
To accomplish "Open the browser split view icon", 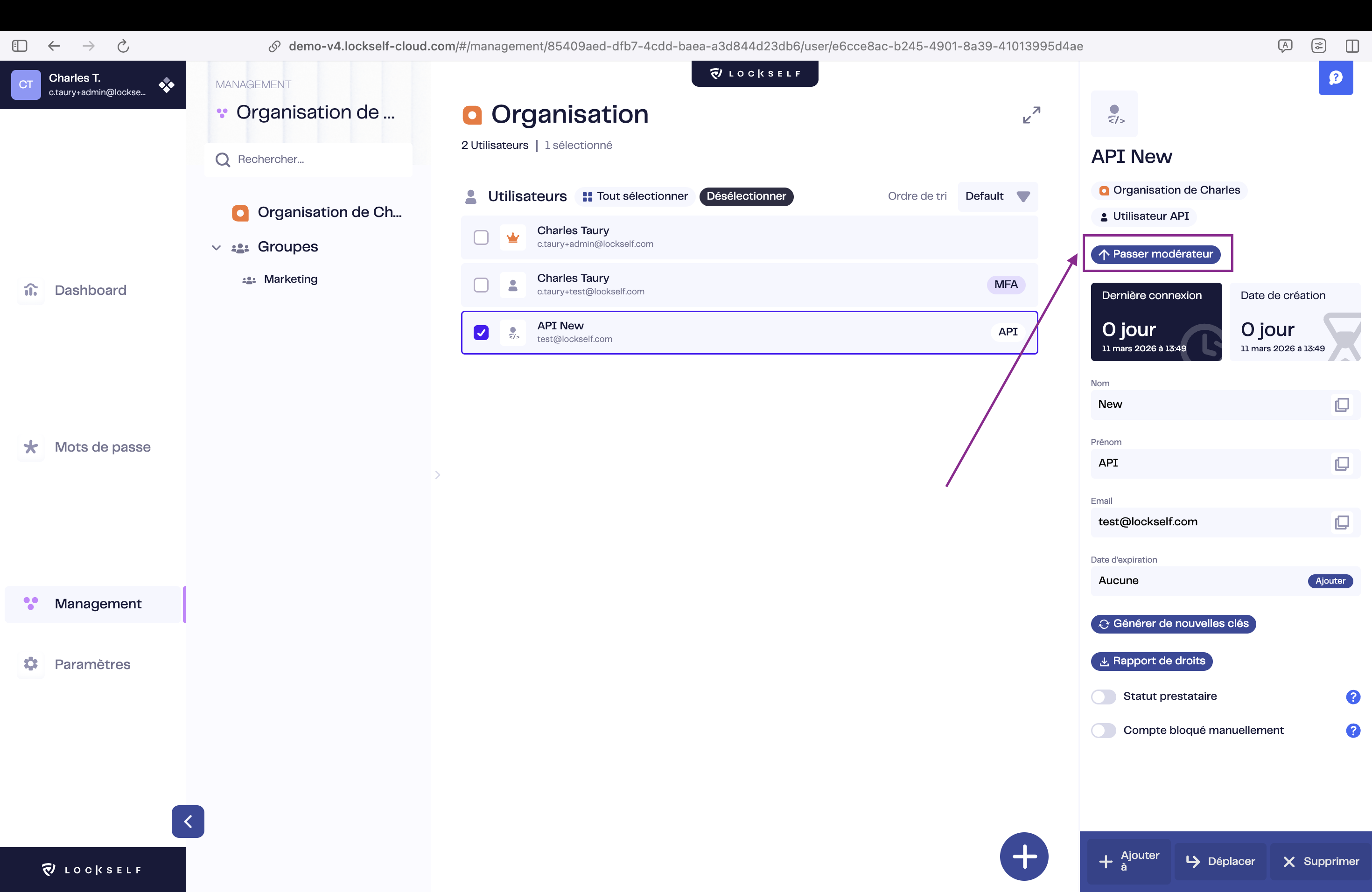I will click(1352, 46).
